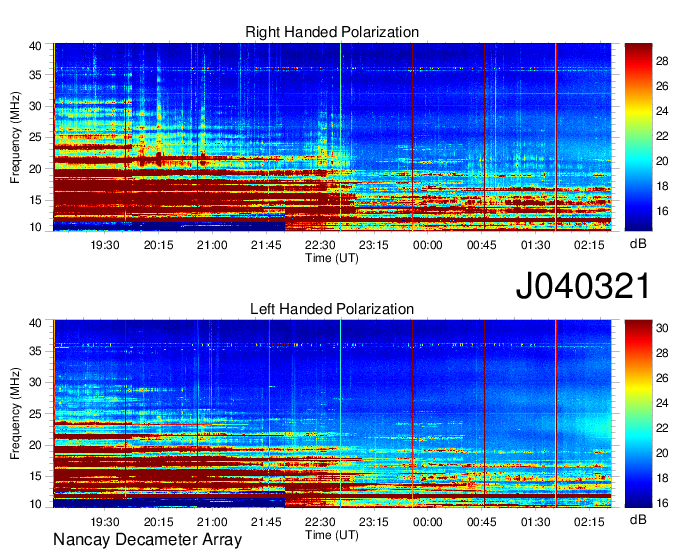The width and height of the screenshot is (680, 552).
Task: Click the 35 MHz tick of Left Handed plot
Action: [35, 351]
